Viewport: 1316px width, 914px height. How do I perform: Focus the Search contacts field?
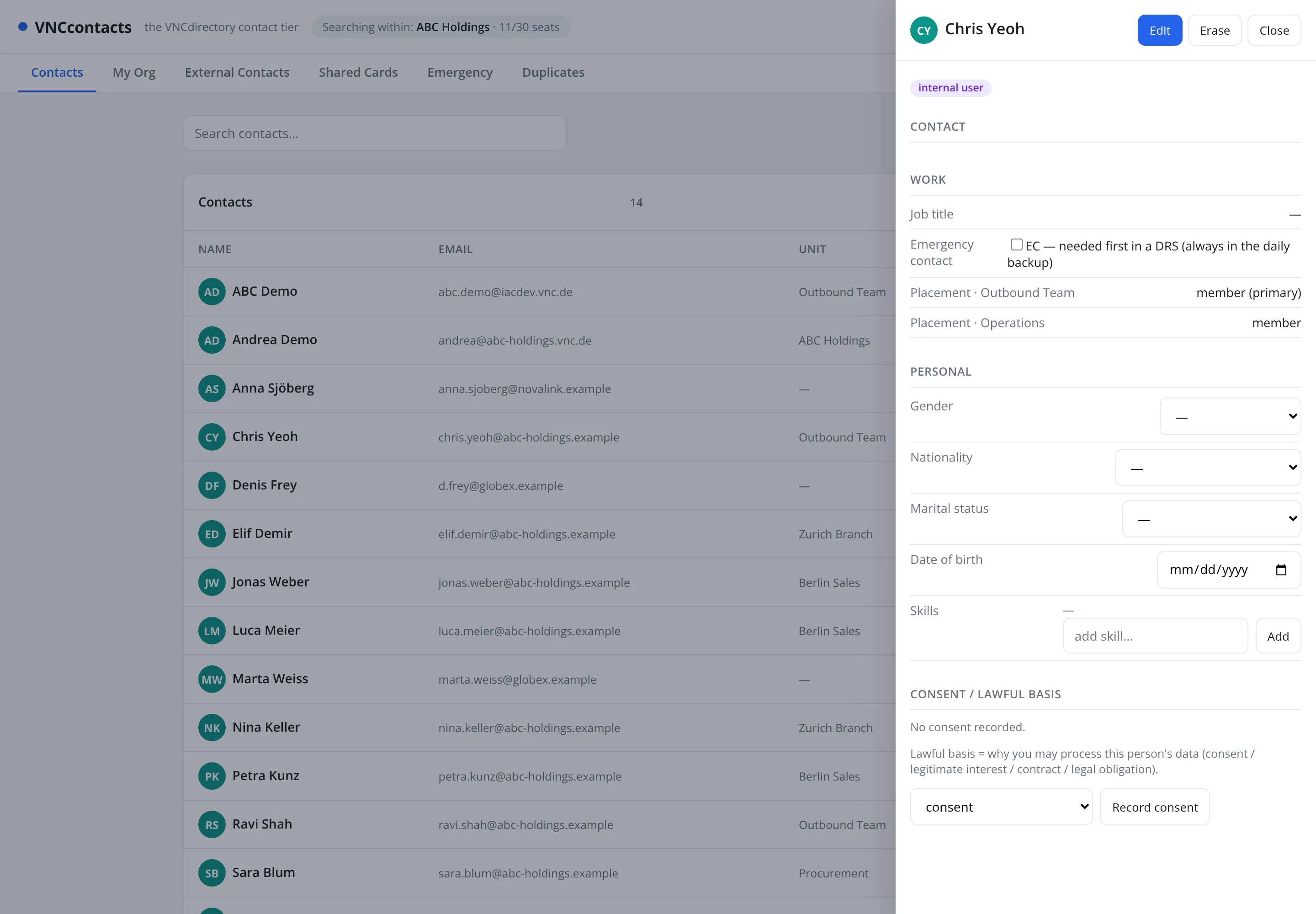tap(375, 133)
